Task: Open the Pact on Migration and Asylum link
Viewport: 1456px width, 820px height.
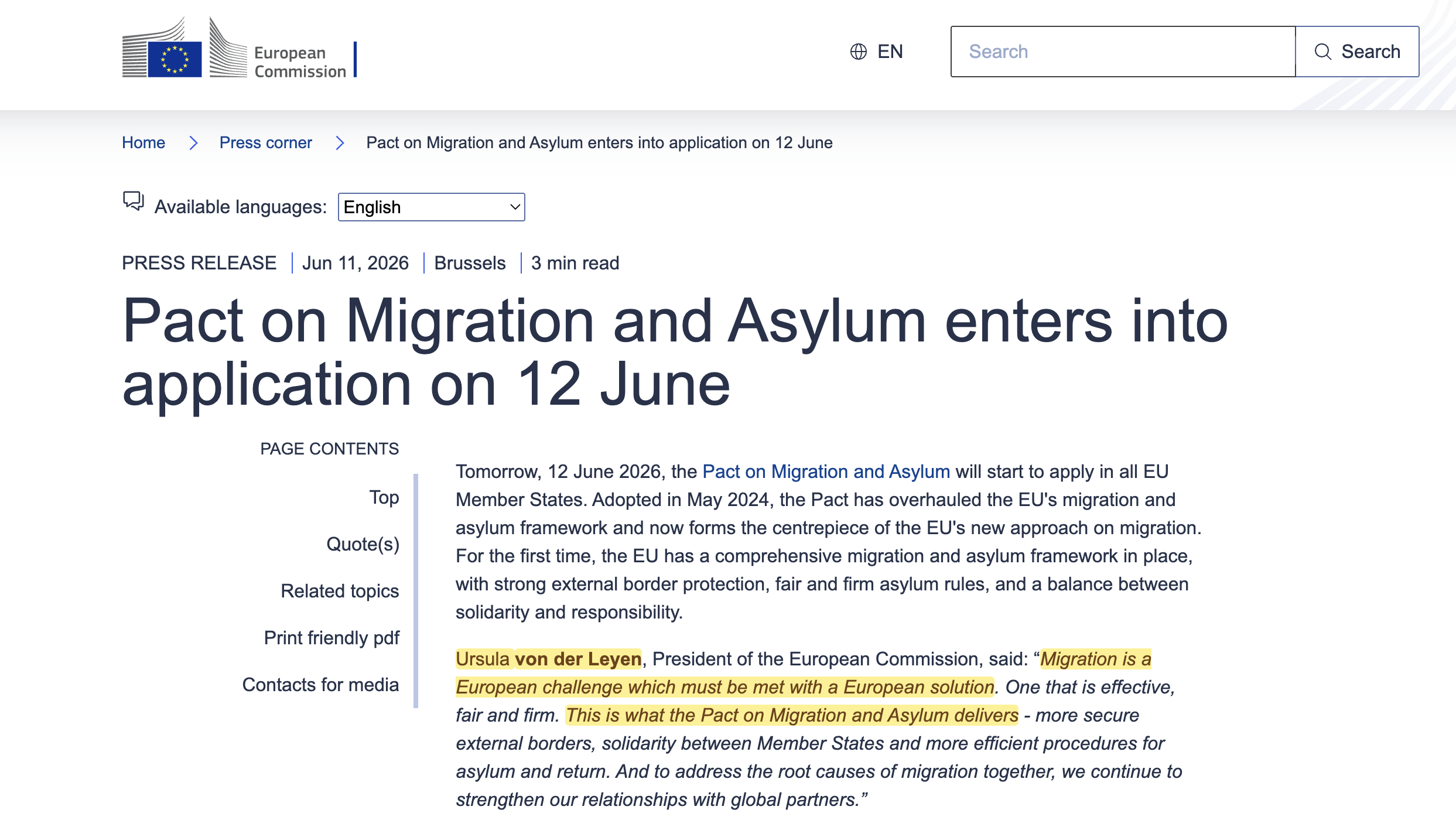Action: point(826,471)
